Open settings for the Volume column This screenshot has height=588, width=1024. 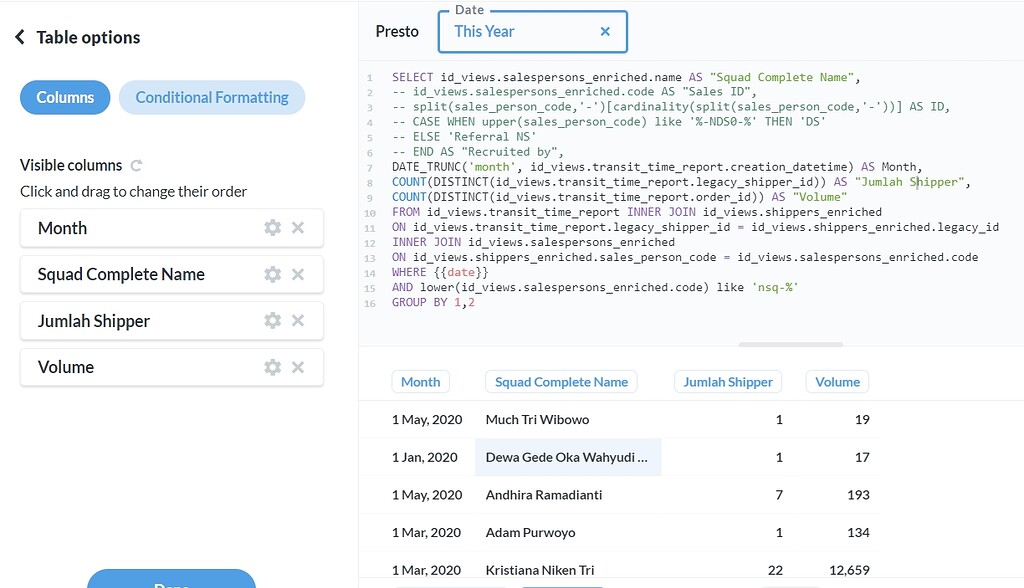click(x=272, y=366)
